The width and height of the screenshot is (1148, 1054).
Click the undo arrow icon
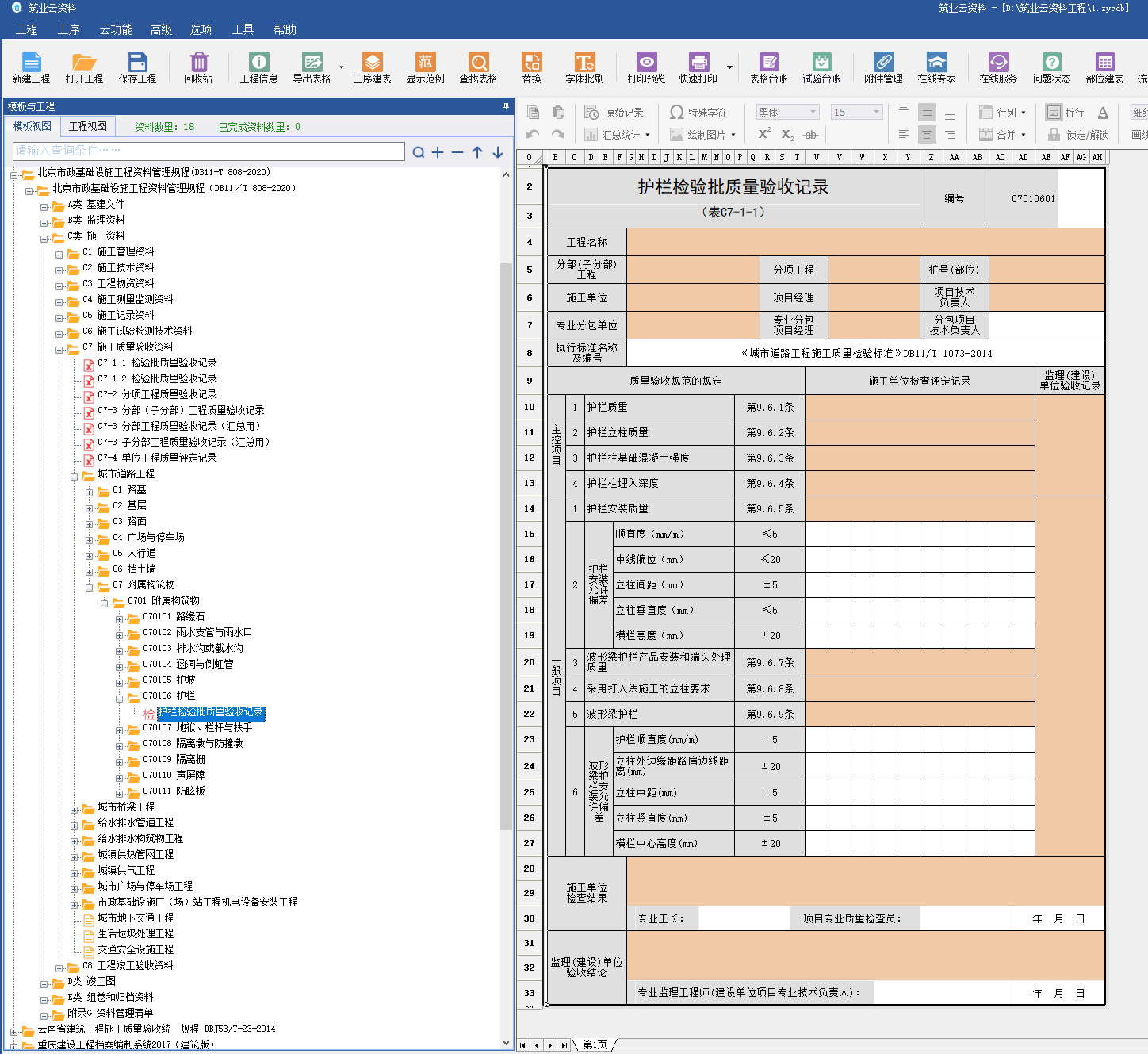point(534,135)
